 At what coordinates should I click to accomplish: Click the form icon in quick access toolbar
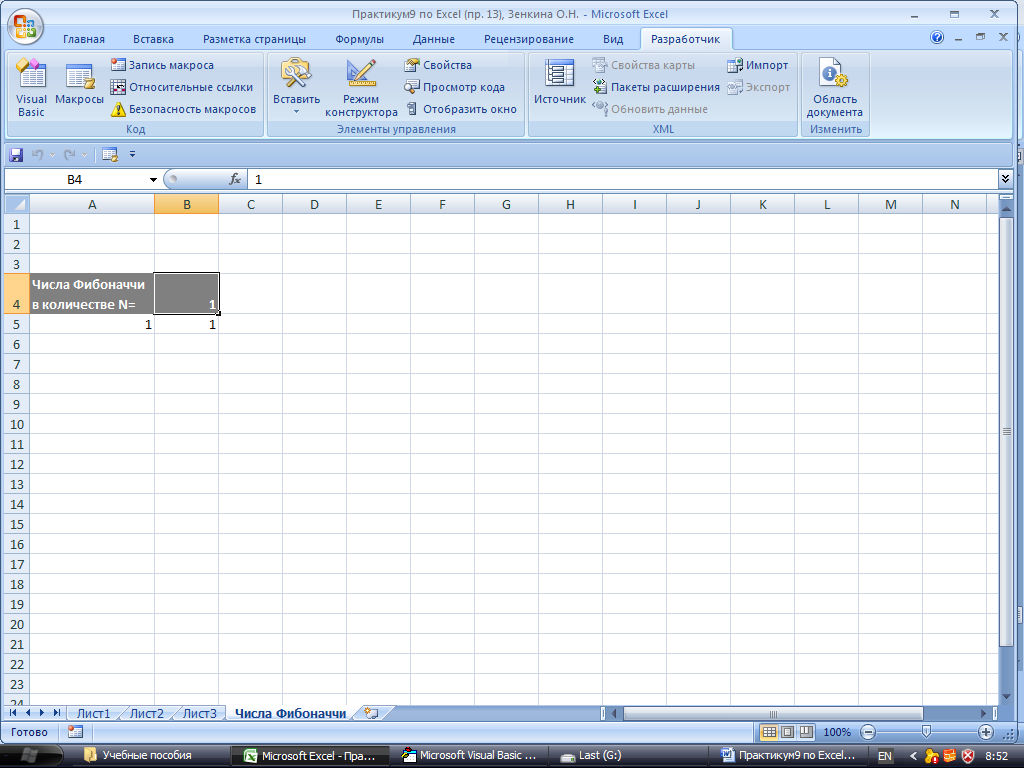(x=110, y=155)
